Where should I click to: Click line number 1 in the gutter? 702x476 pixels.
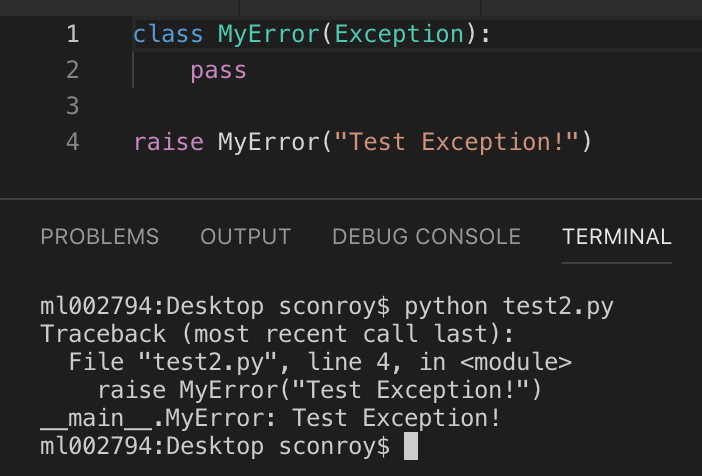[x=73, y=34]
